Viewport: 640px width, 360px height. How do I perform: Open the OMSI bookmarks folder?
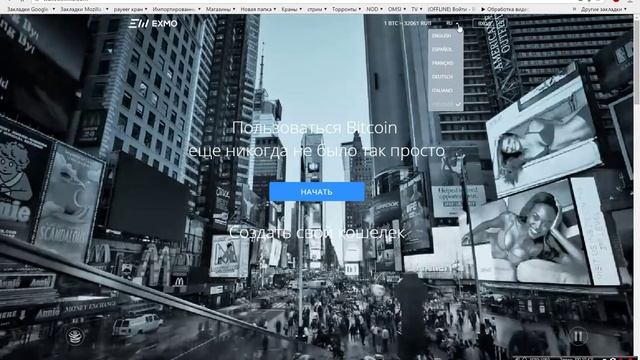tap(397, 9)
